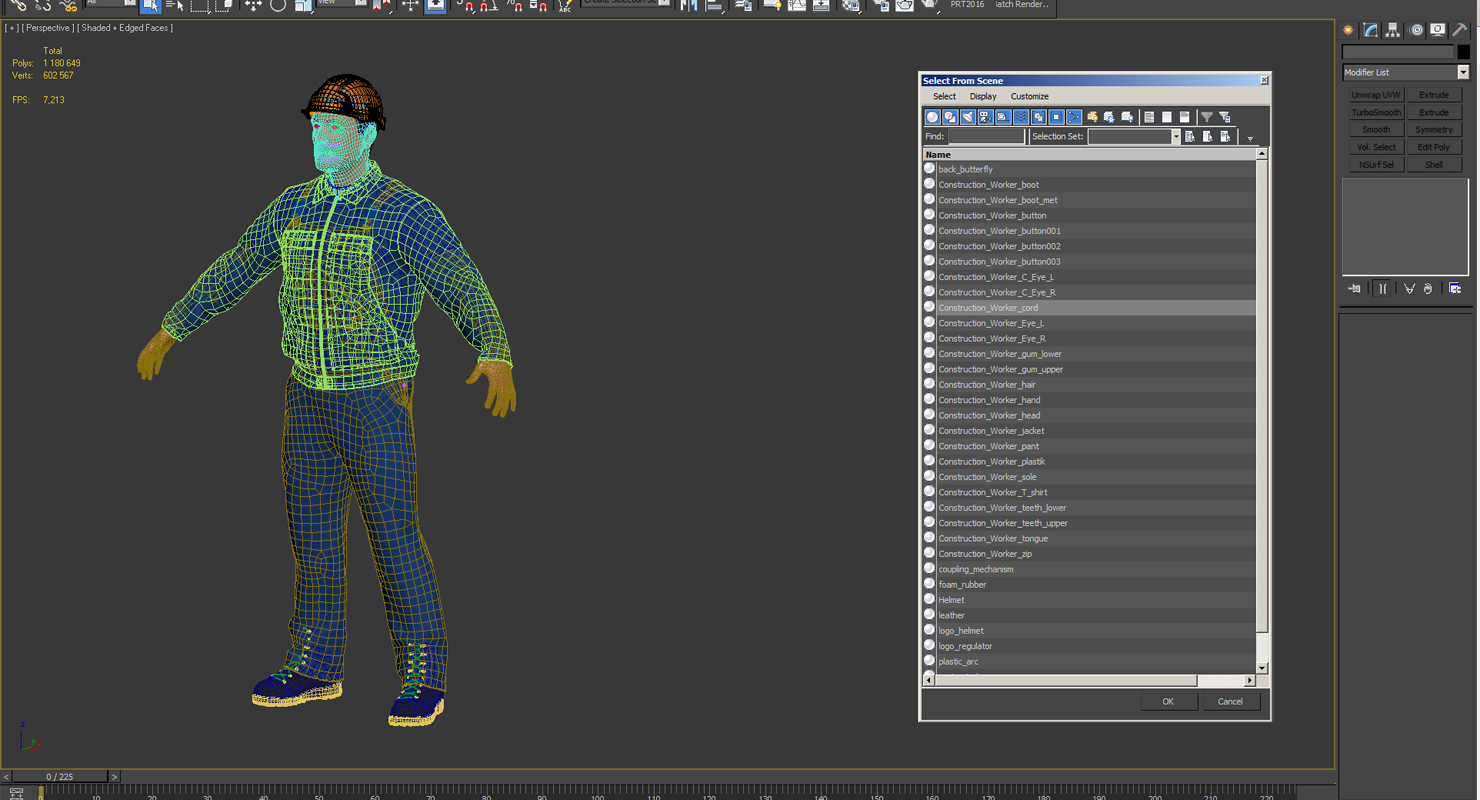This screenshot has width=1480, height=800.
Task: Click Display None icon in dialog toolbar
Action: (1167, 117)
